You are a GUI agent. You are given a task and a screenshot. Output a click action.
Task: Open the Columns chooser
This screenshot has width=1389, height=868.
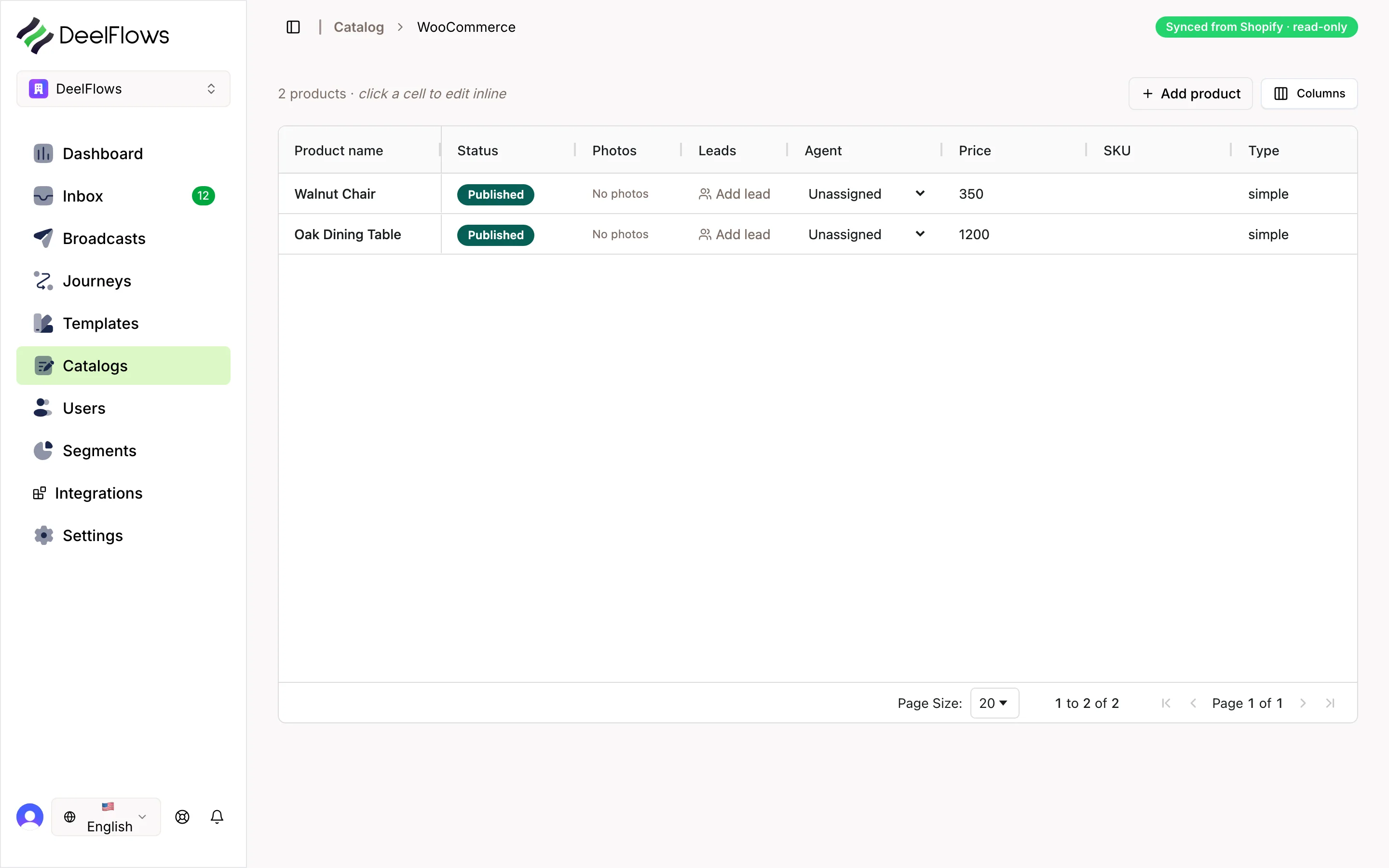pyautogui.click(x=1309, y=94)
